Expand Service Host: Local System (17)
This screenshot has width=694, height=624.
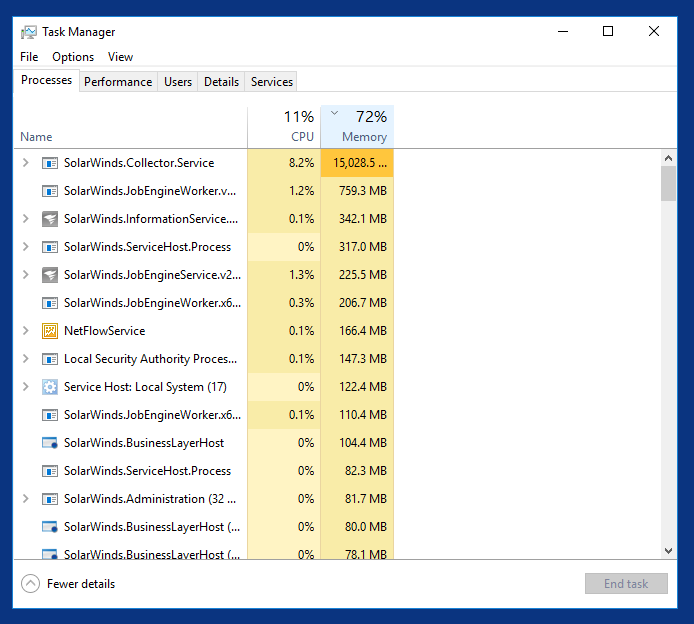pos(26,387)
